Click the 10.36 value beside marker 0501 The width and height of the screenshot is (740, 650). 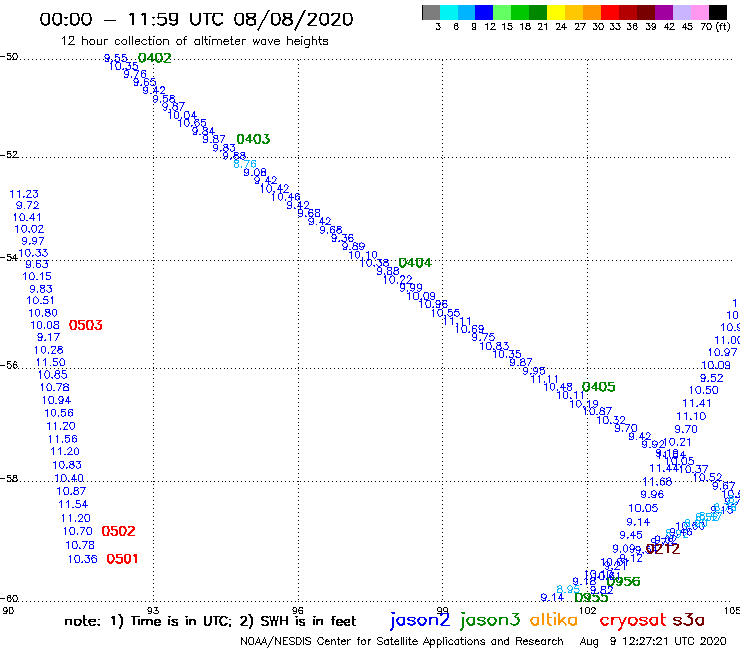(83, 559)
